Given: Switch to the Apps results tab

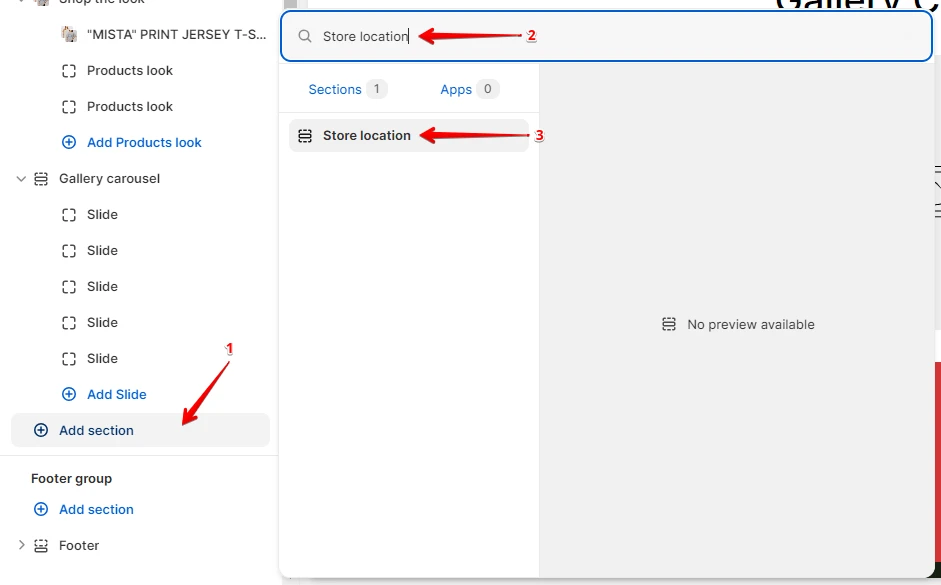Looking at the screenshot, I should click(x=469, y=89).
